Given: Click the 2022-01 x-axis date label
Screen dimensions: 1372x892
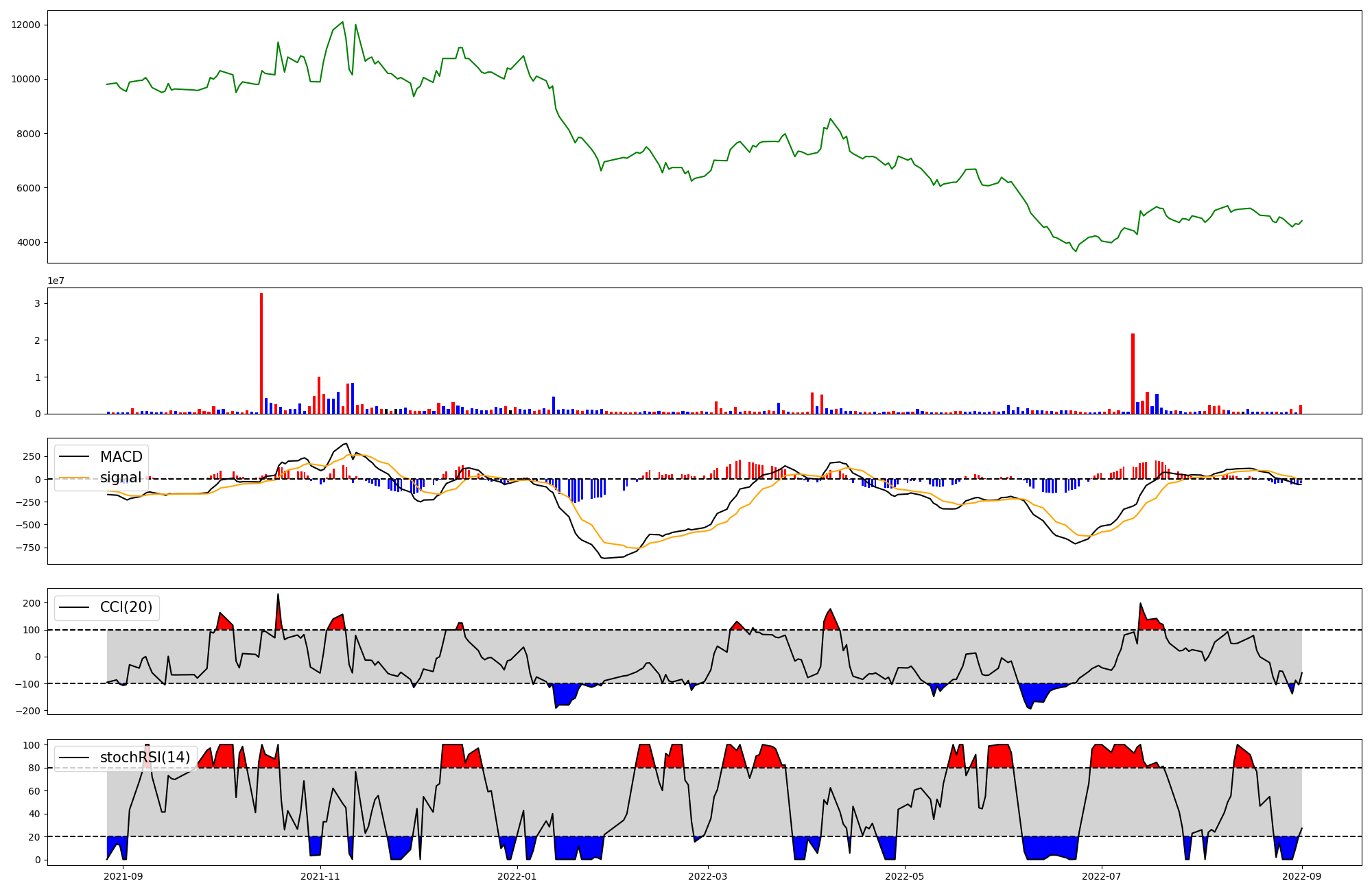Looking at the screenshot, I should 517,876.
